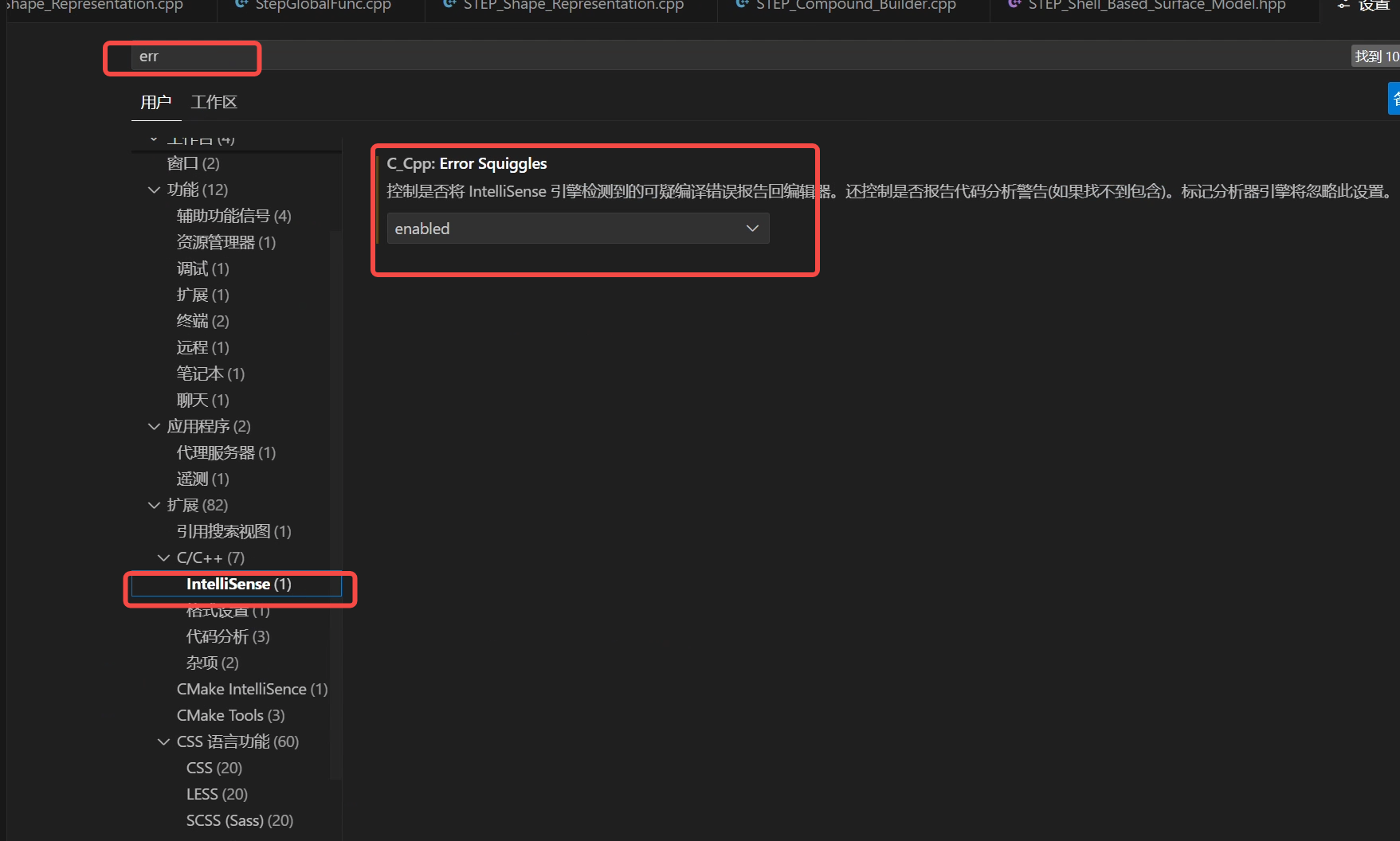Select 辅助功能信号 (4) category
The height and width of the screenshot is (841, 1400).
tap(234, 216)
